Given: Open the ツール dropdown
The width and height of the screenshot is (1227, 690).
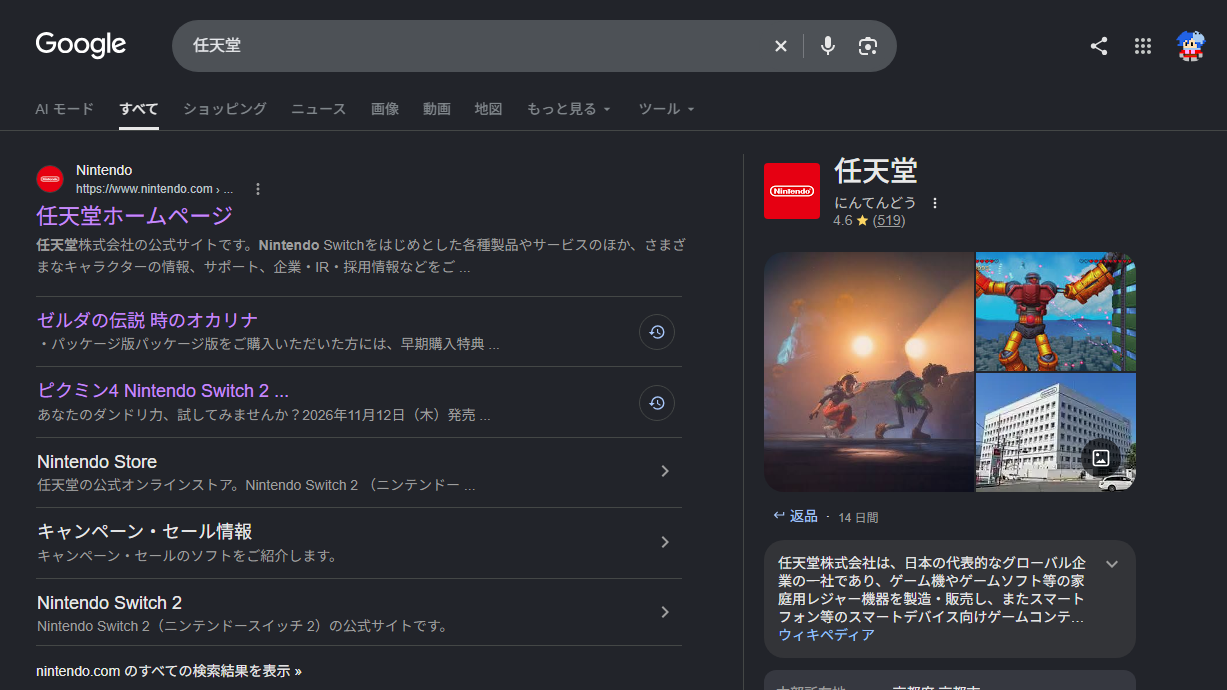Looking at the screenshot, I should pyautogui.click(x=666, y=109).
